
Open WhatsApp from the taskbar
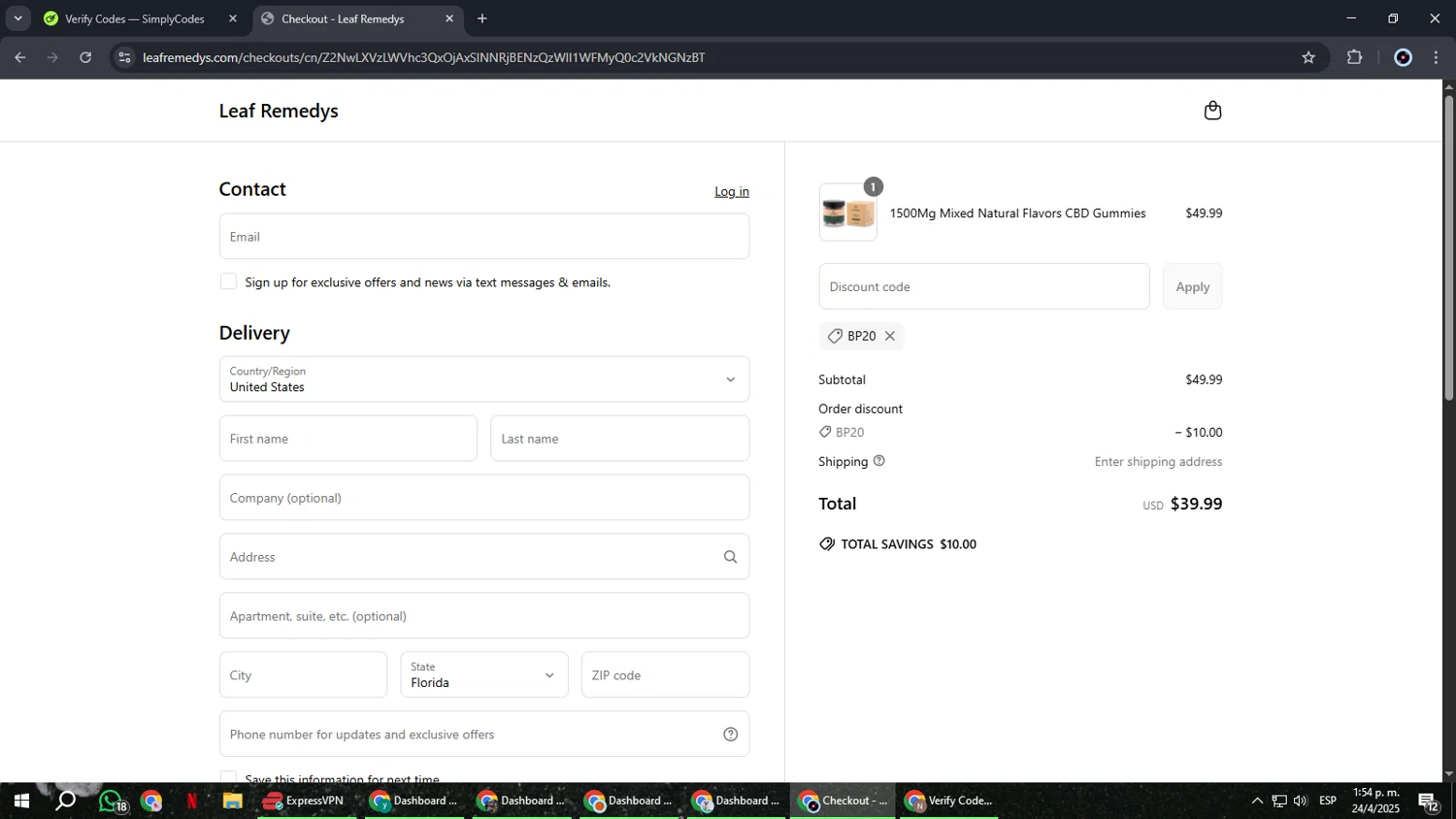pyautogui.click(x=111, y=801)
